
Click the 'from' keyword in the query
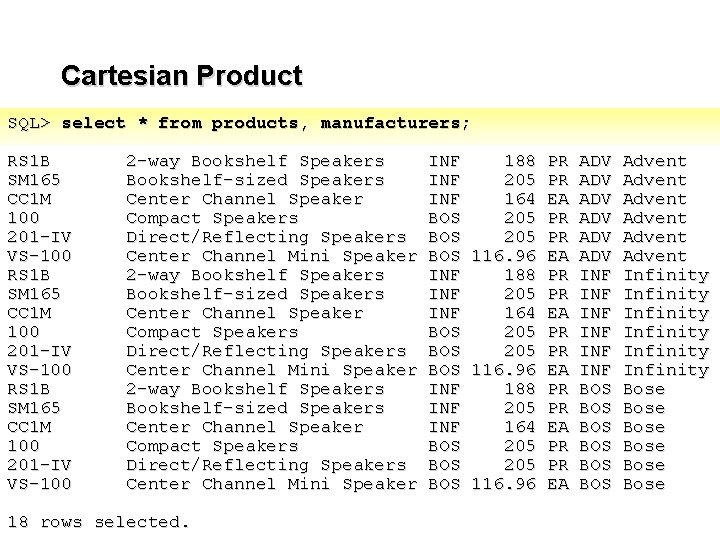[x=180, y=123]
